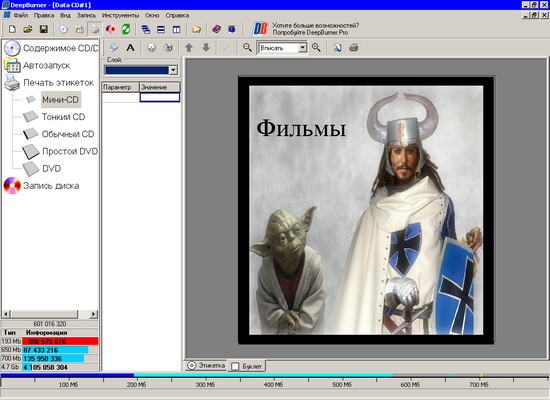This screenshot has width=550, height=400.
Task: Click the empty value input cell
Action: (x=160, y=97)
